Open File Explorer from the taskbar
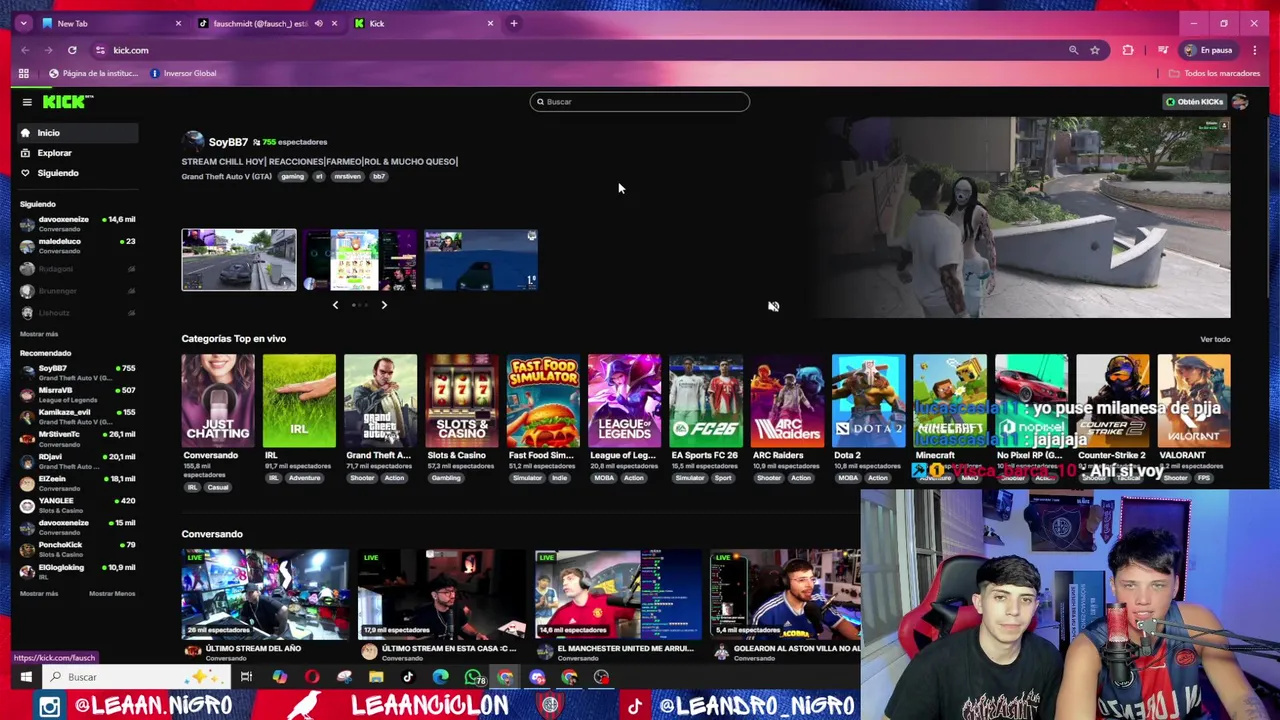 (x=376, y=677)
